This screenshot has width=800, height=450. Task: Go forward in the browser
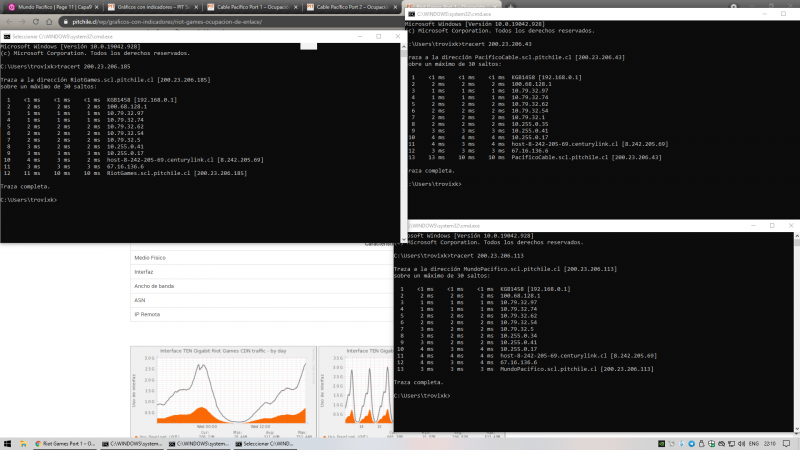22,22
